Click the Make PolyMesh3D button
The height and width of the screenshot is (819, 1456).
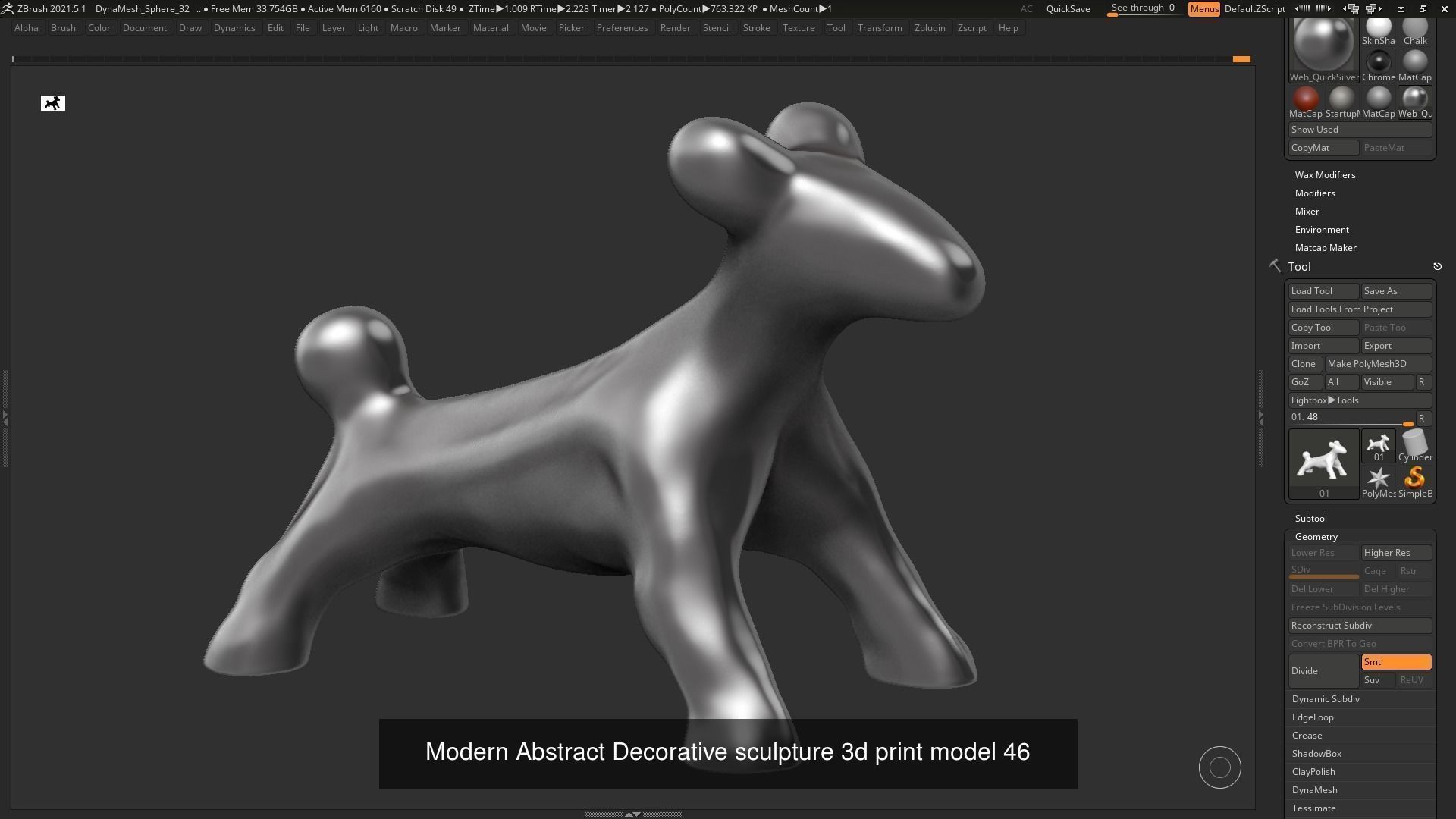1378,364
